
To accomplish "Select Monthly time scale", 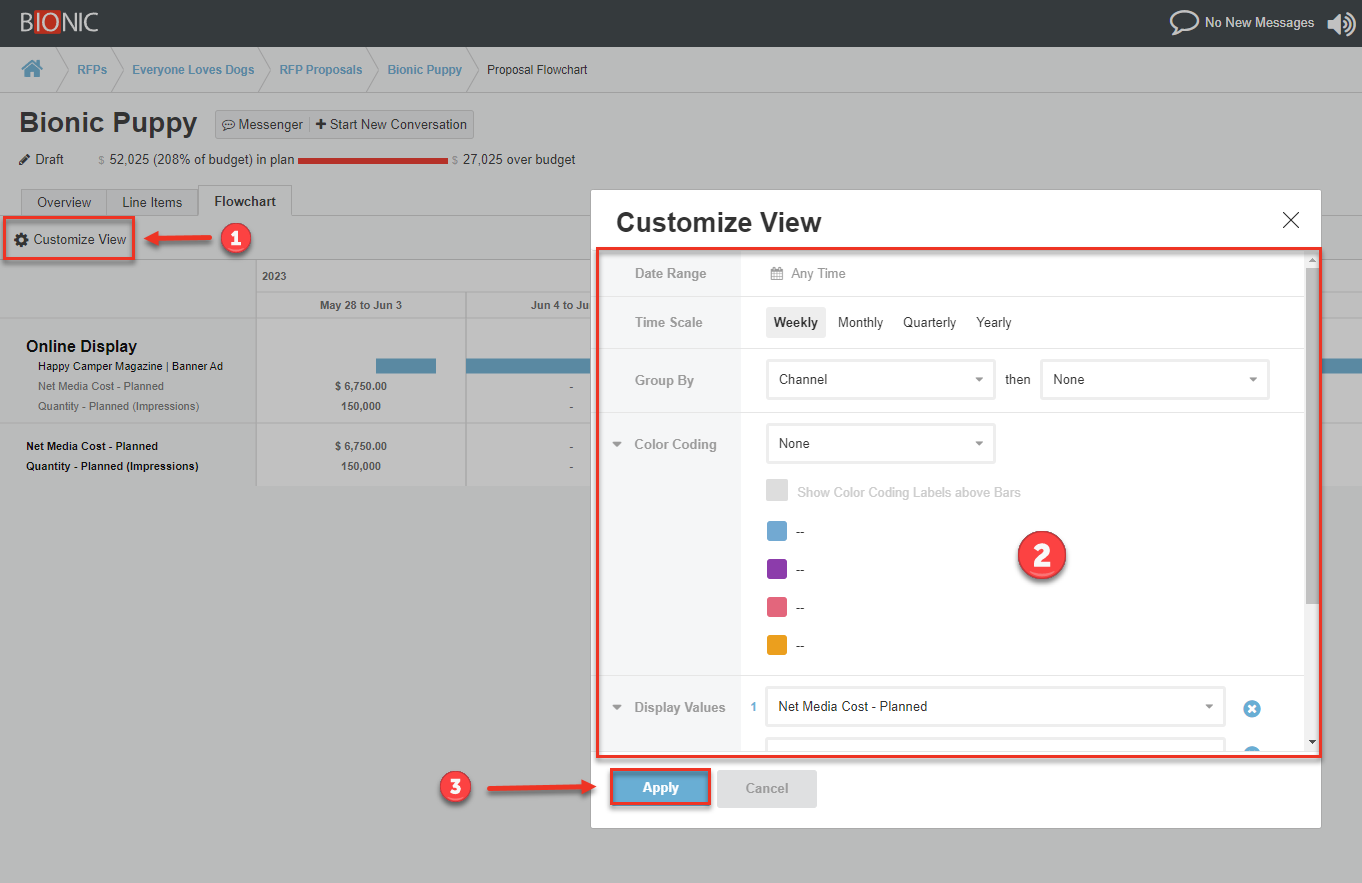I will pyautogui.click(x=860, y=323).
